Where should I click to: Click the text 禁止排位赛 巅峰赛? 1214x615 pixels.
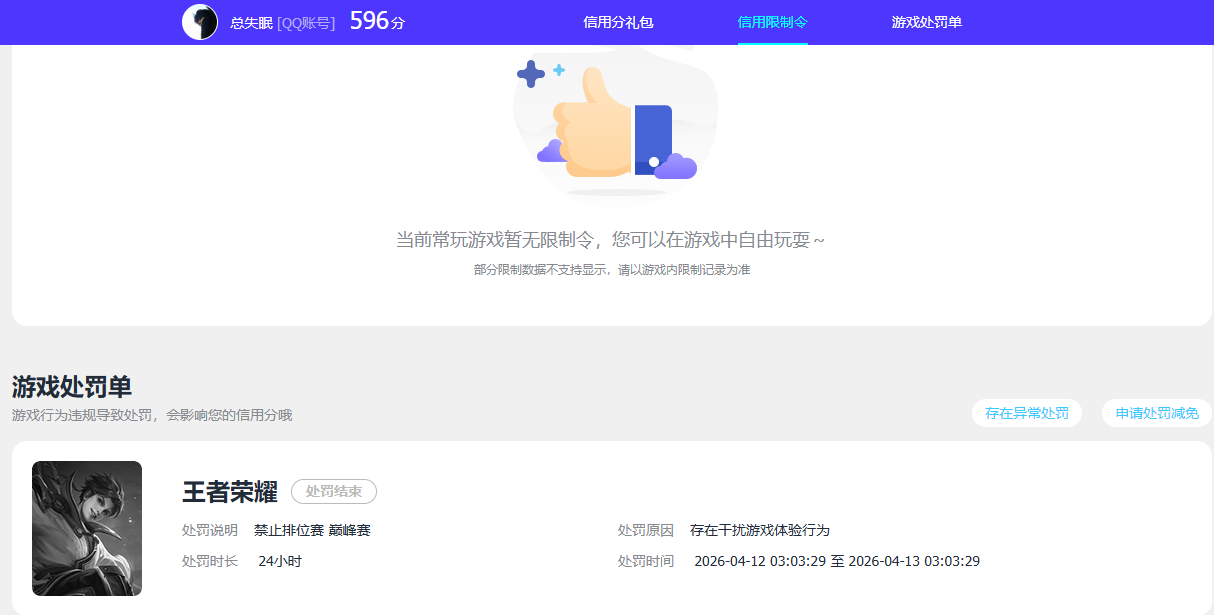point(312,530)
